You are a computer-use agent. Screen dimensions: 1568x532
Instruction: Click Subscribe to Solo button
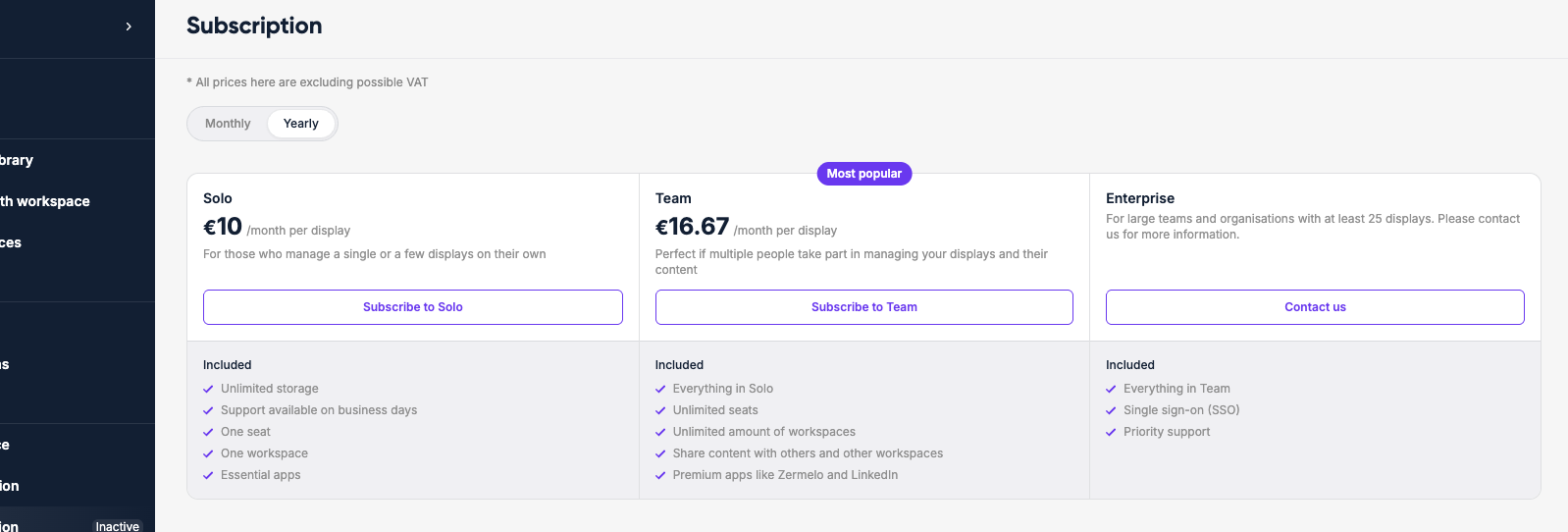(412, 307)
